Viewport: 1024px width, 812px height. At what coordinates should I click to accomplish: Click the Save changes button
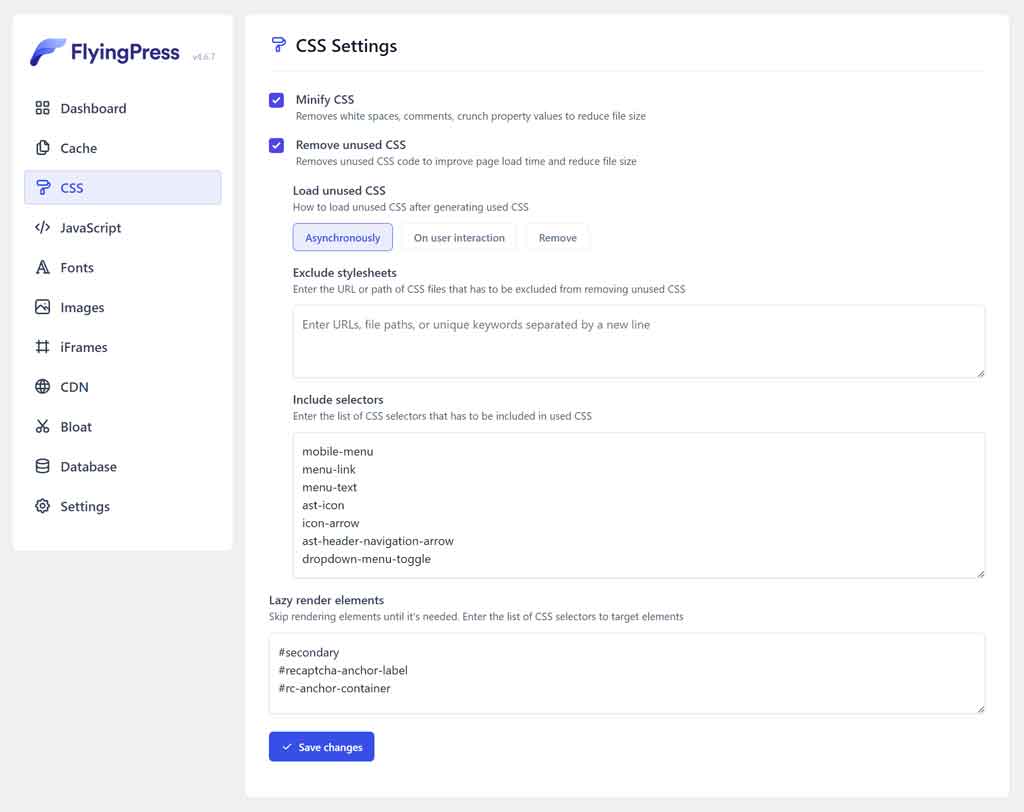coord(321,746)
